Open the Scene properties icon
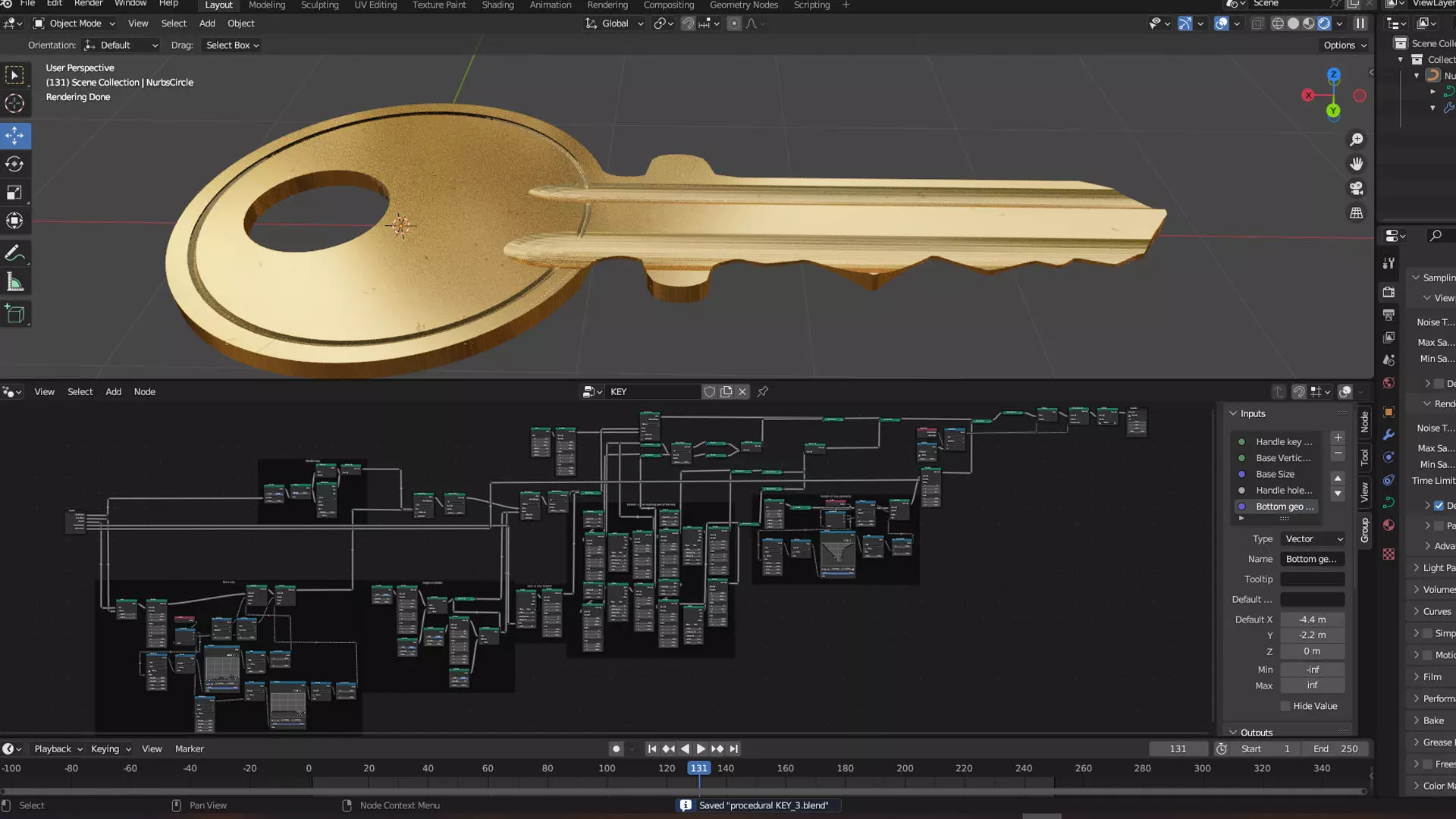The width and height of the screenshot is (1456, 819). pyautogui.click(x=1389, y=360)
